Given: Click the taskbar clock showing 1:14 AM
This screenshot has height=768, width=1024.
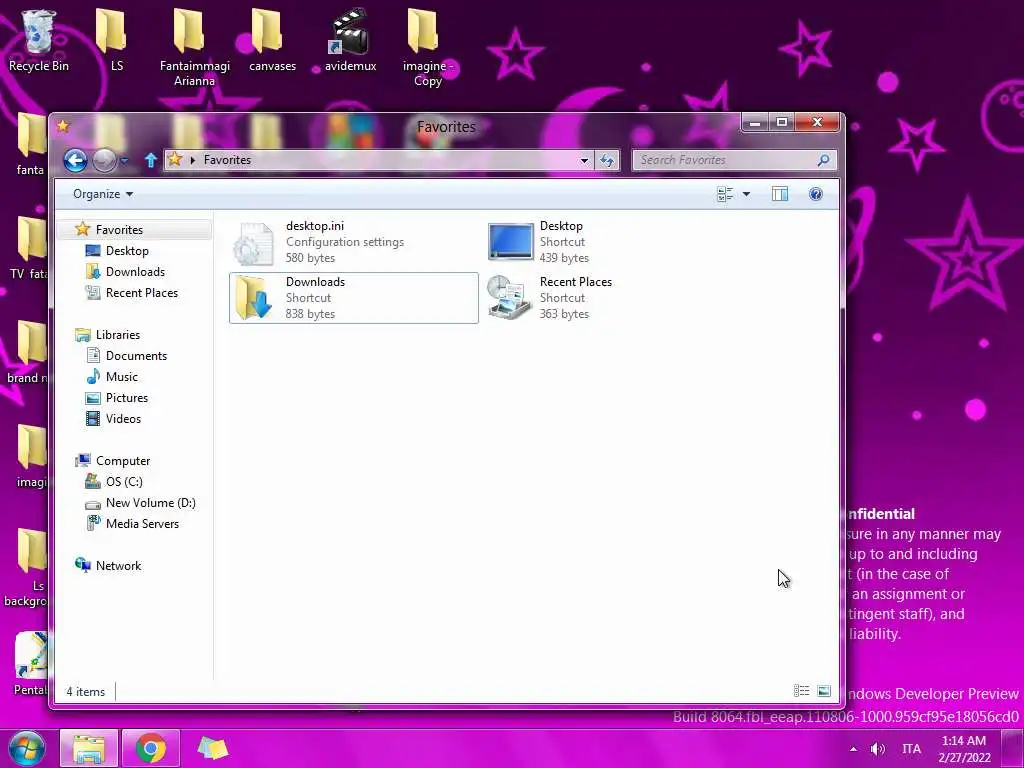Looking at the screenshot, I should [x=964, y=748].
